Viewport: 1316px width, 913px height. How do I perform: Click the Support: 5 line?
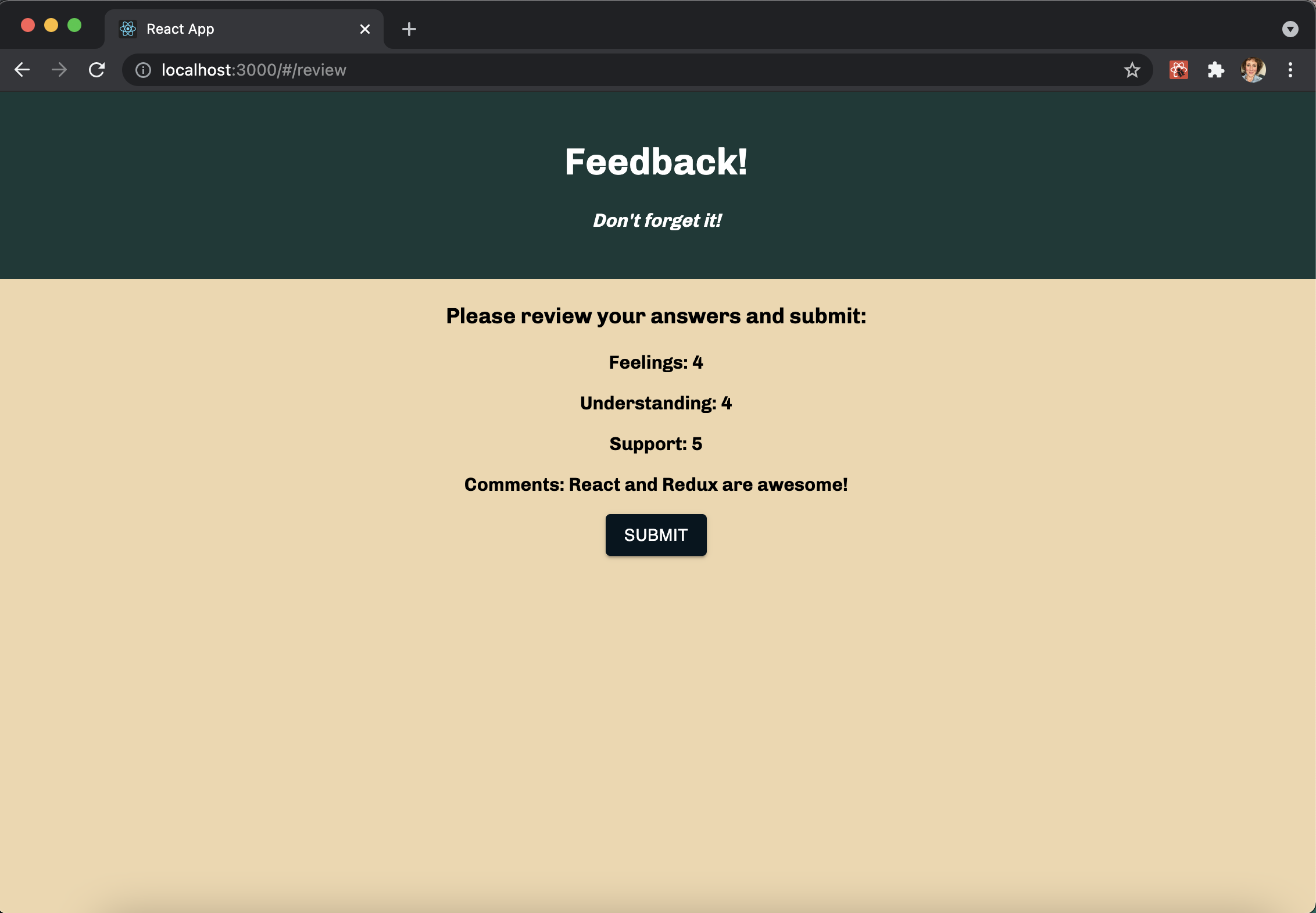tap(656, 444)
